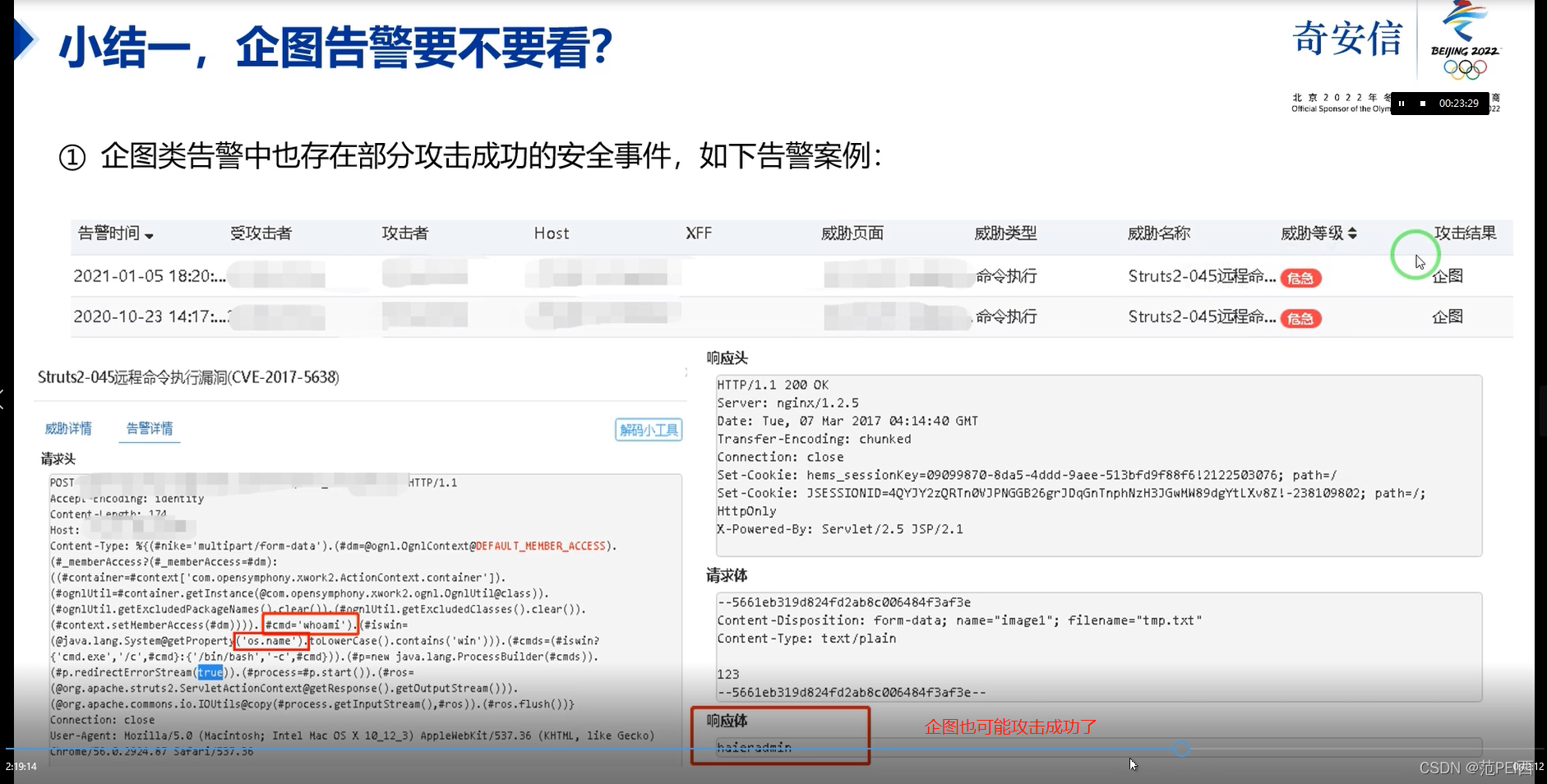This screenshot has height=784, width=1547.
Task: Sort by 告警时间 dropdown arrow
Action: click(150, 236)
